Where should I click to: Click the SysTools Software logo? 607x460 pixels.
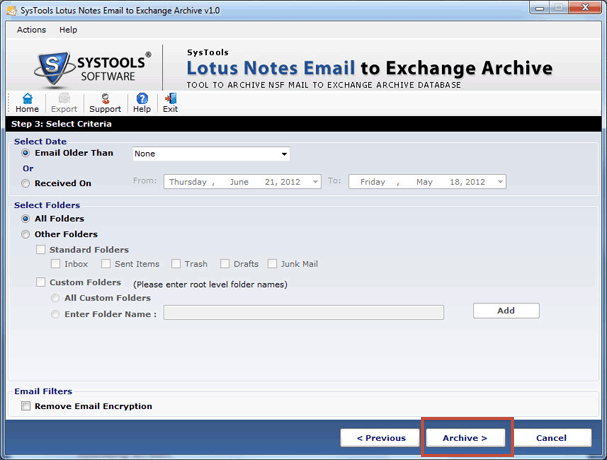[92, 68]
